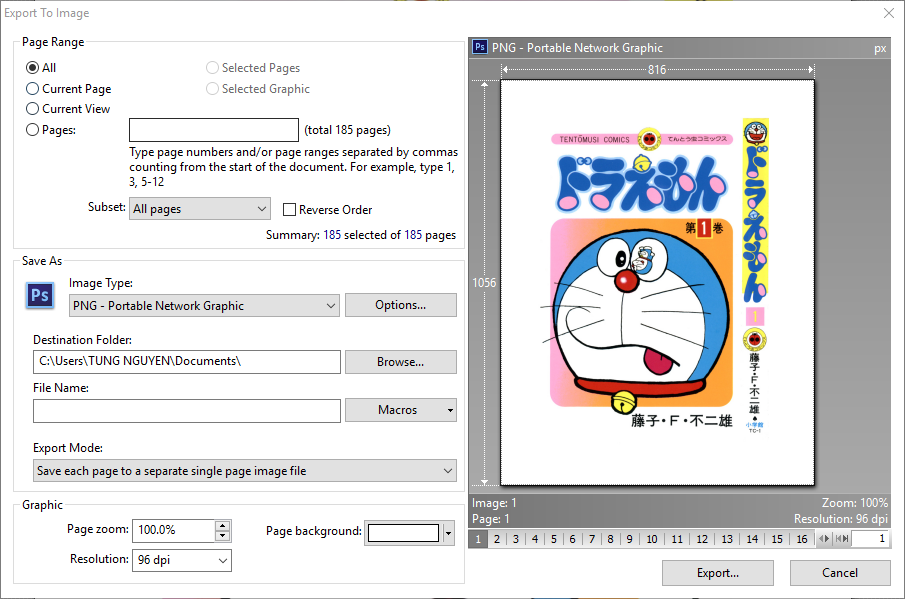
Task: Go to preview page tab 11
Action: tap(677, 538)
